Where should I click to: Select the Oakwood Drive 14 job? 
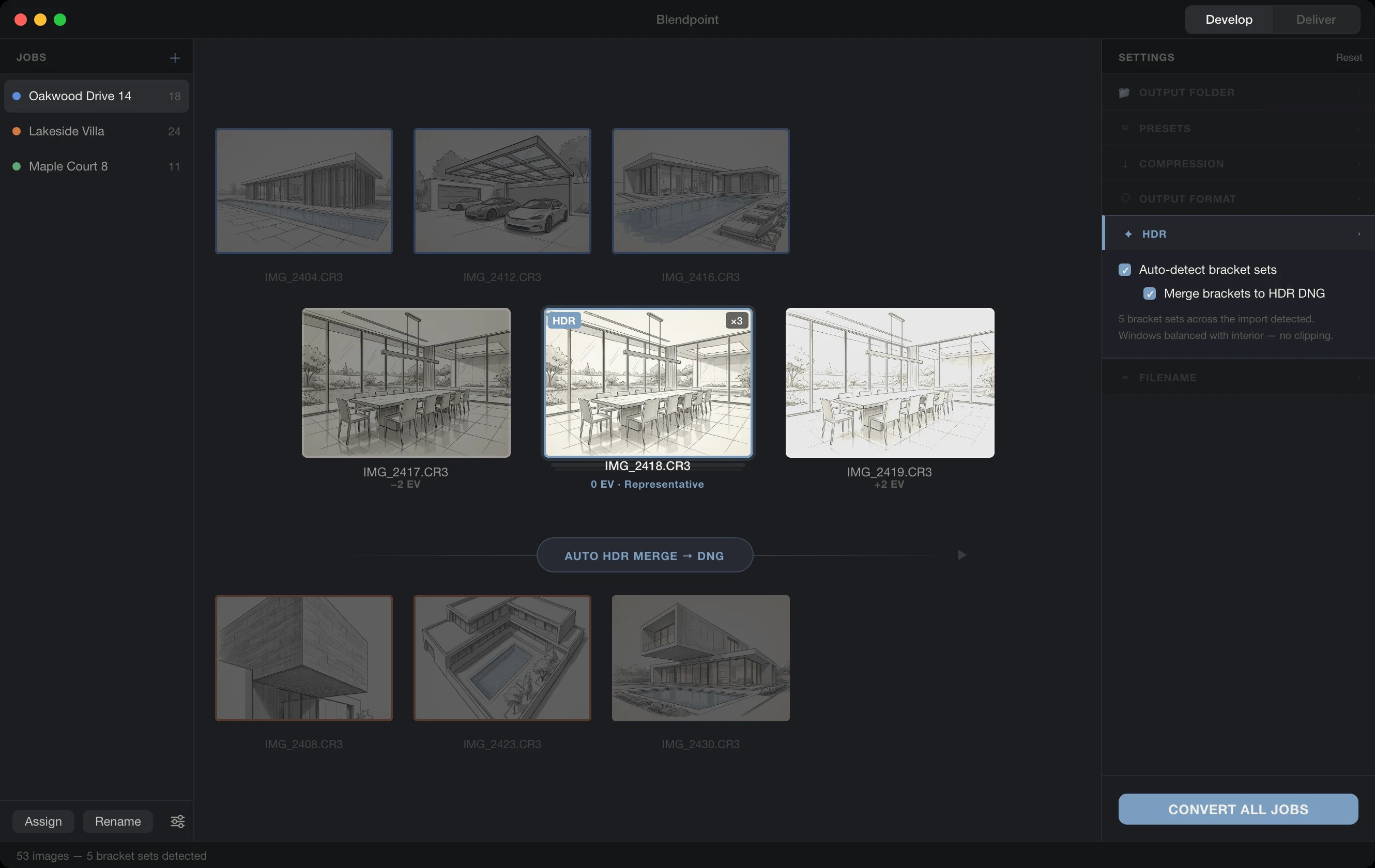pos(97,96)
